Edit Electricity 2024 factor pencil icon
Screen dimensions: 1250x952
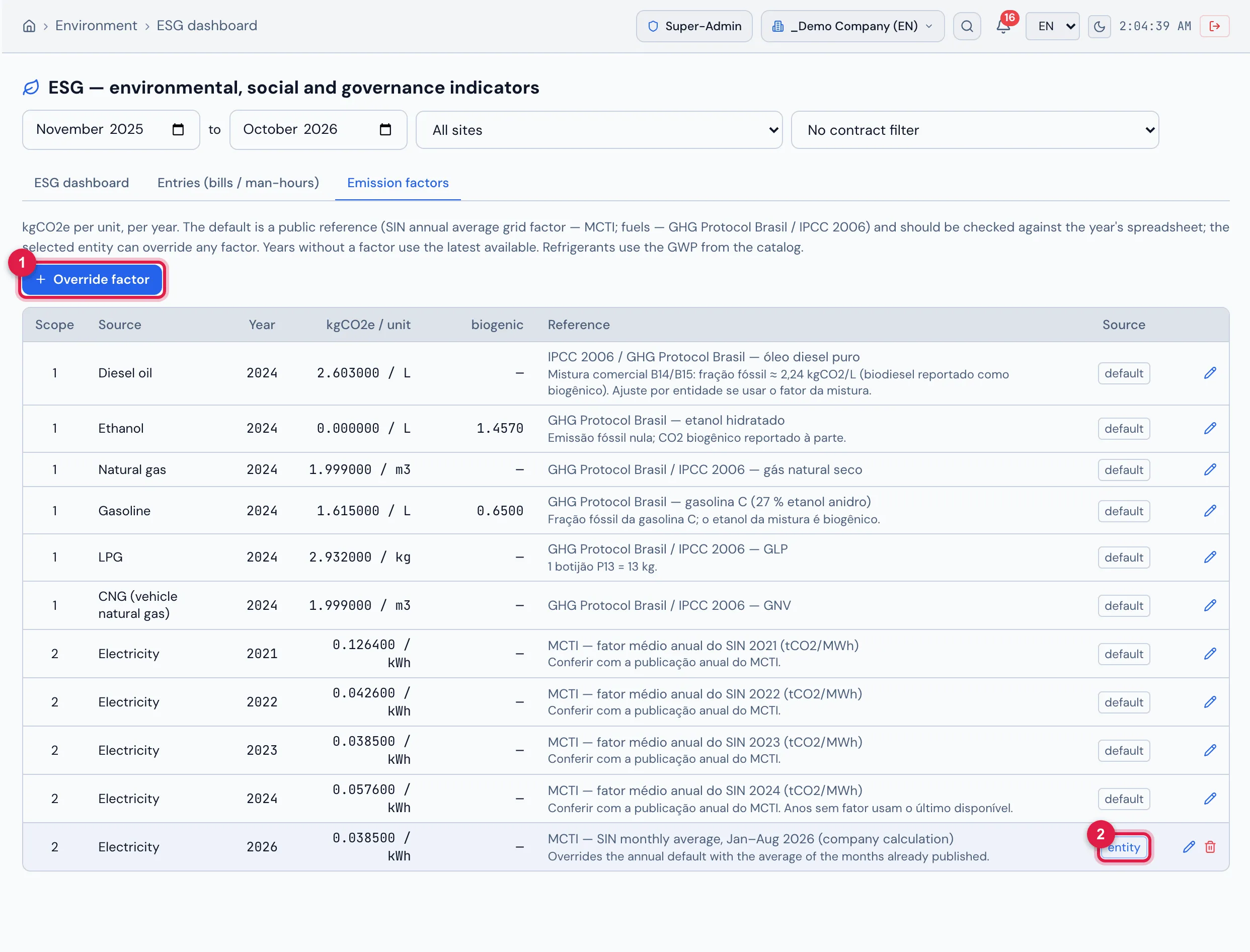(x=1210, y=799)
